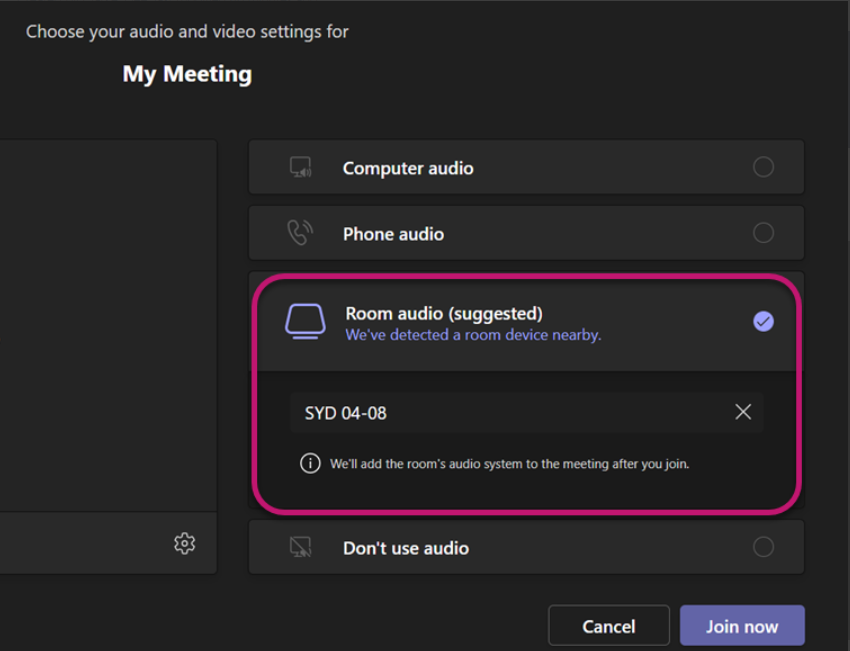Select the Phone audio radio button
The width and height of the screenshot is (850, 651).
click(763, 233)
